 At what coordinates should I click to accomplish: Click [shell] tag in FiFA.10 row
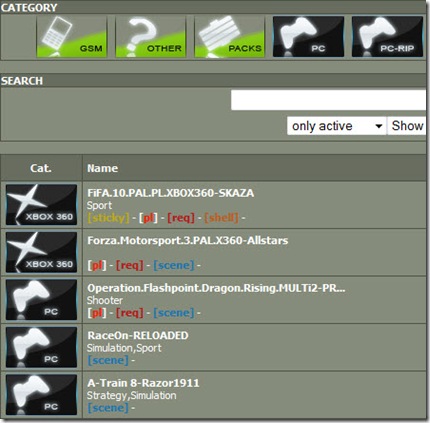coord(222,218)
